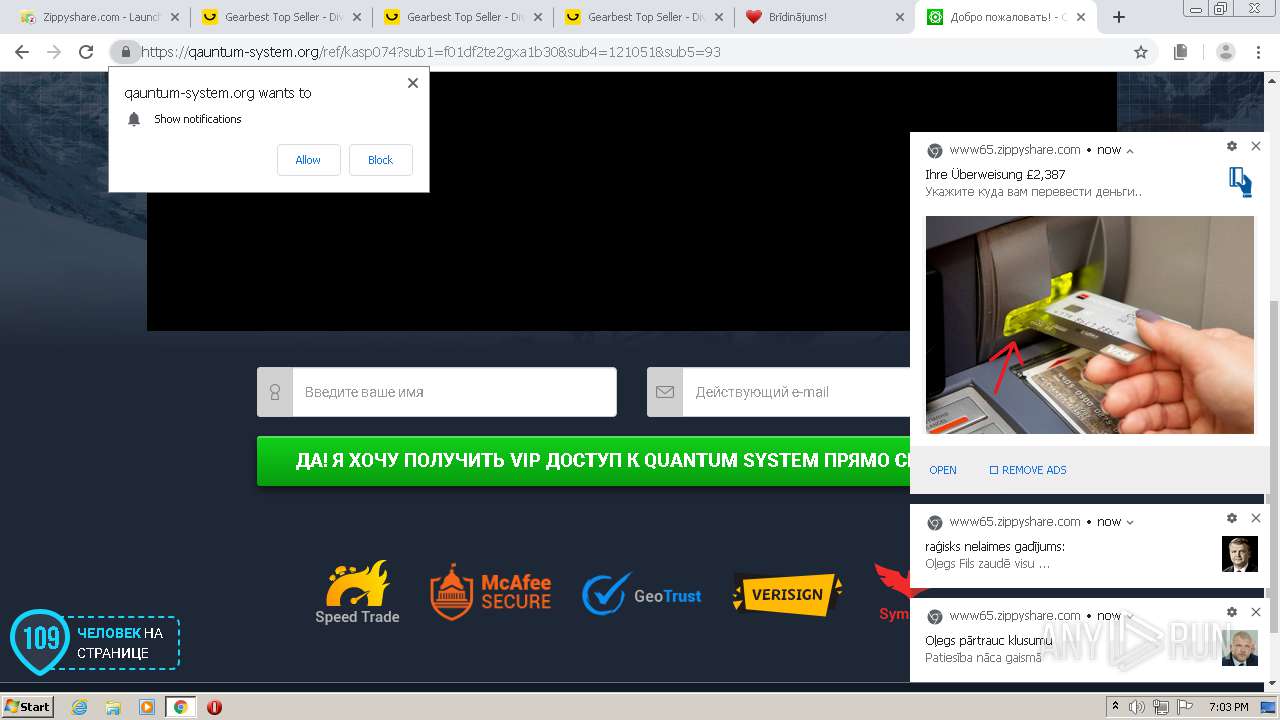Open Internet Explorer from the taskbar

pos(80,707)
